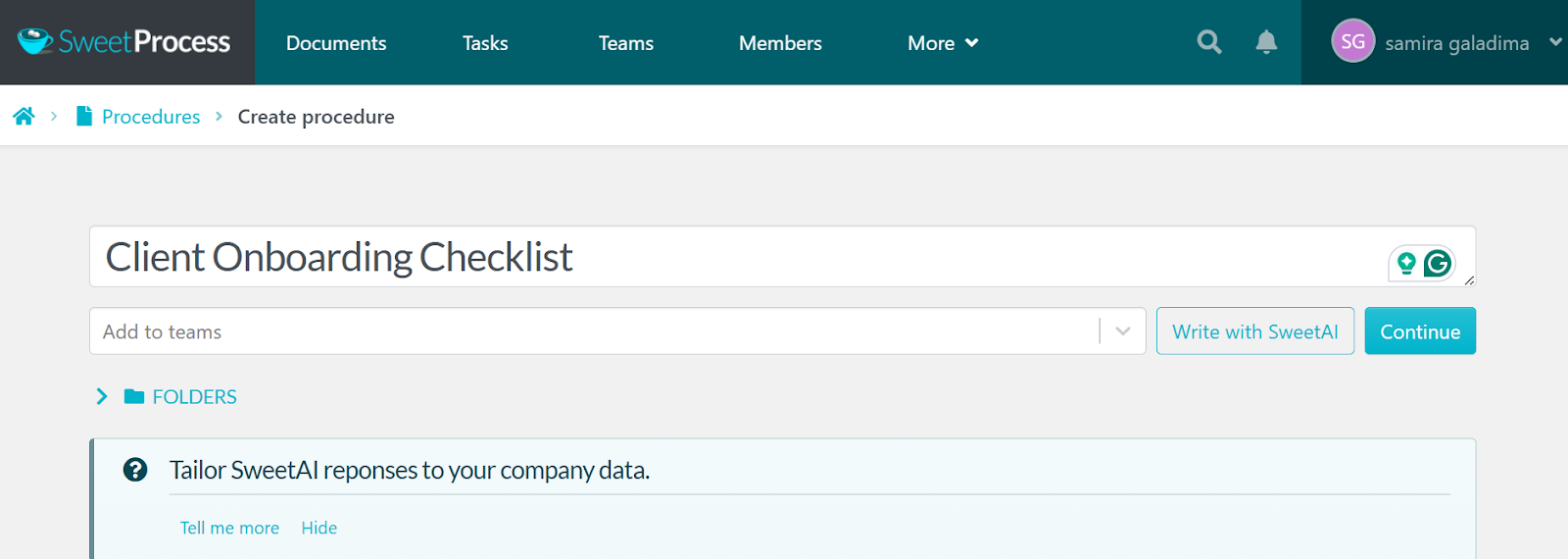Click the title field resize handle
Image resolution: width=1568 pixels, height=559 pixels.
tap(1469, 280)
